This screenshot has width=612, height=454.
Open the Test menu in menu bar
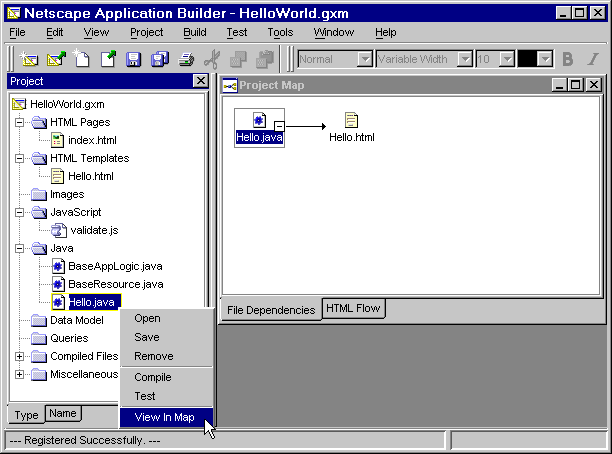click(x=237, y=32)
